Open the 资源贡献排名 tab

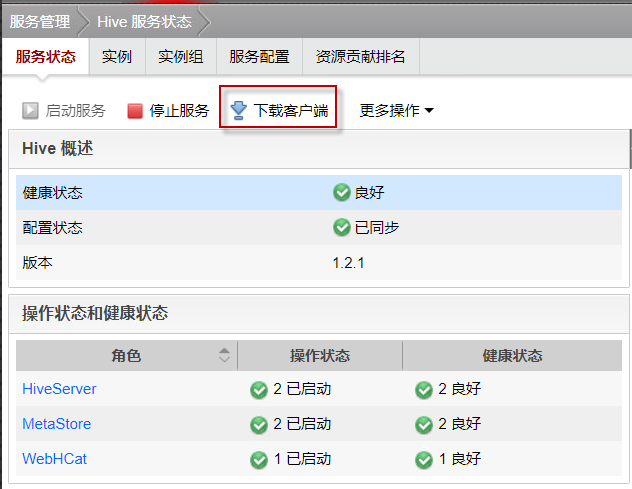click(361, 56)
